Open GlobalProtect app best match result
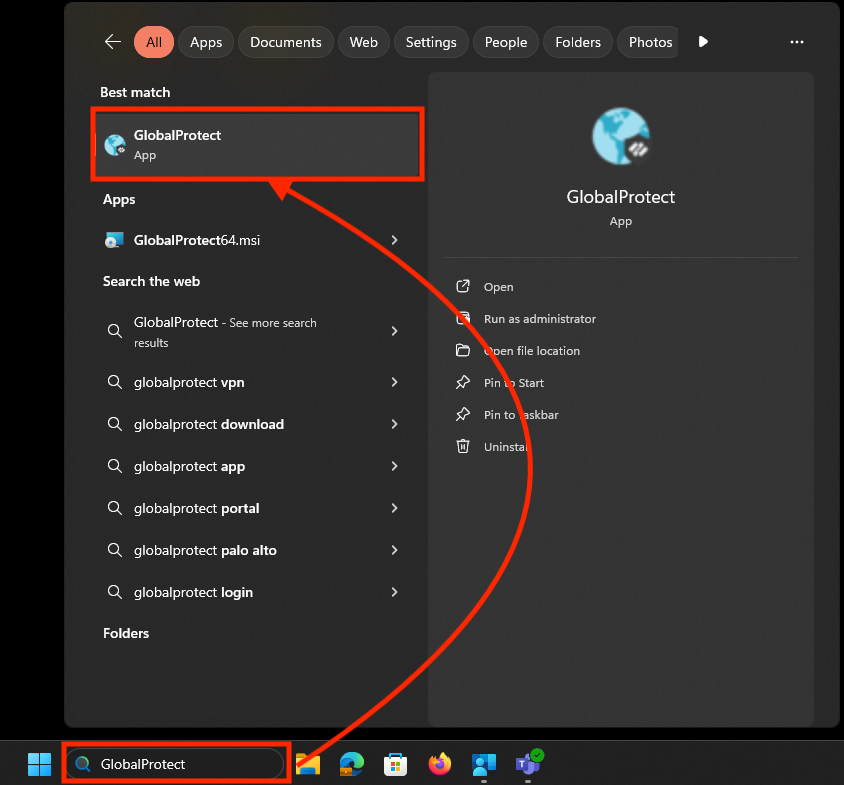Viewport: 844px width, 785px height. (257, 144)
